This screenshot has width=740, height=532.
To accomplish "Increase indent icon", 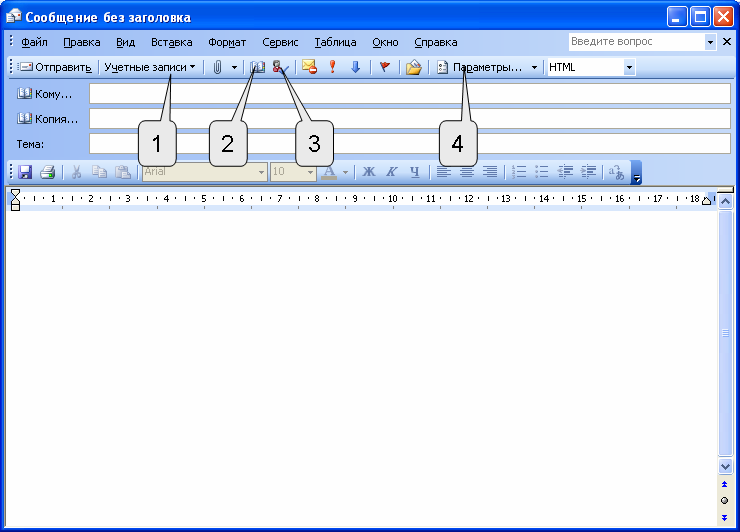I will pos(588,172).
